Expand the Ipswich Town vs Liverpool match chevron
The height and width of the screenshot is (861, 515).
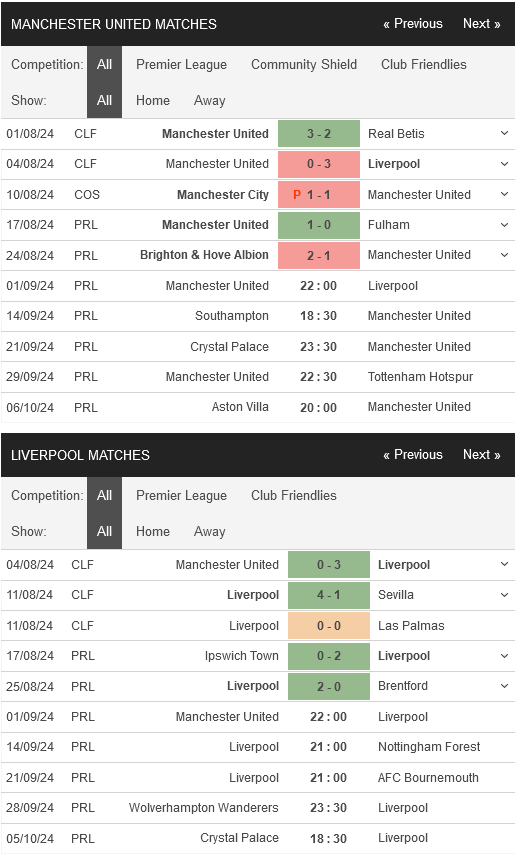[504, 656]
